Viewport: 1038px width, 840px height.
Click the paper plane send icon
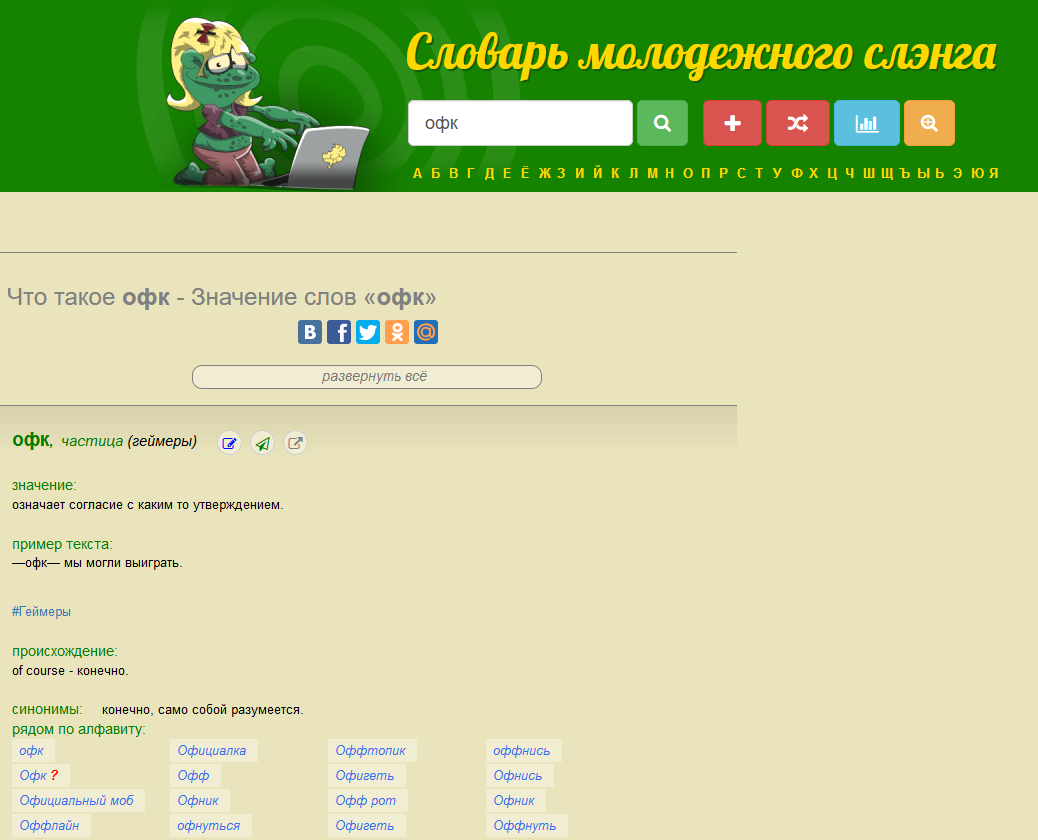262,443
